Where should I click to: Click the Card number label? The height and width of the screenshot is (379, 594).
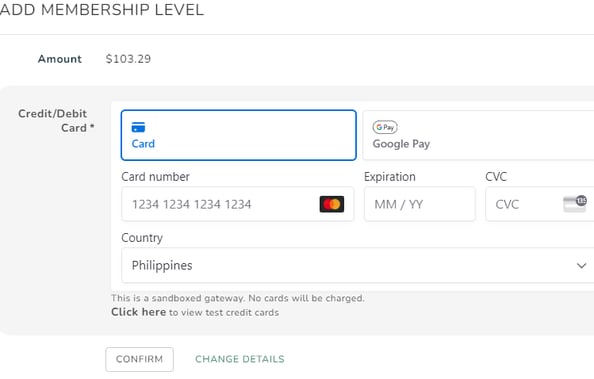(155, 177)
